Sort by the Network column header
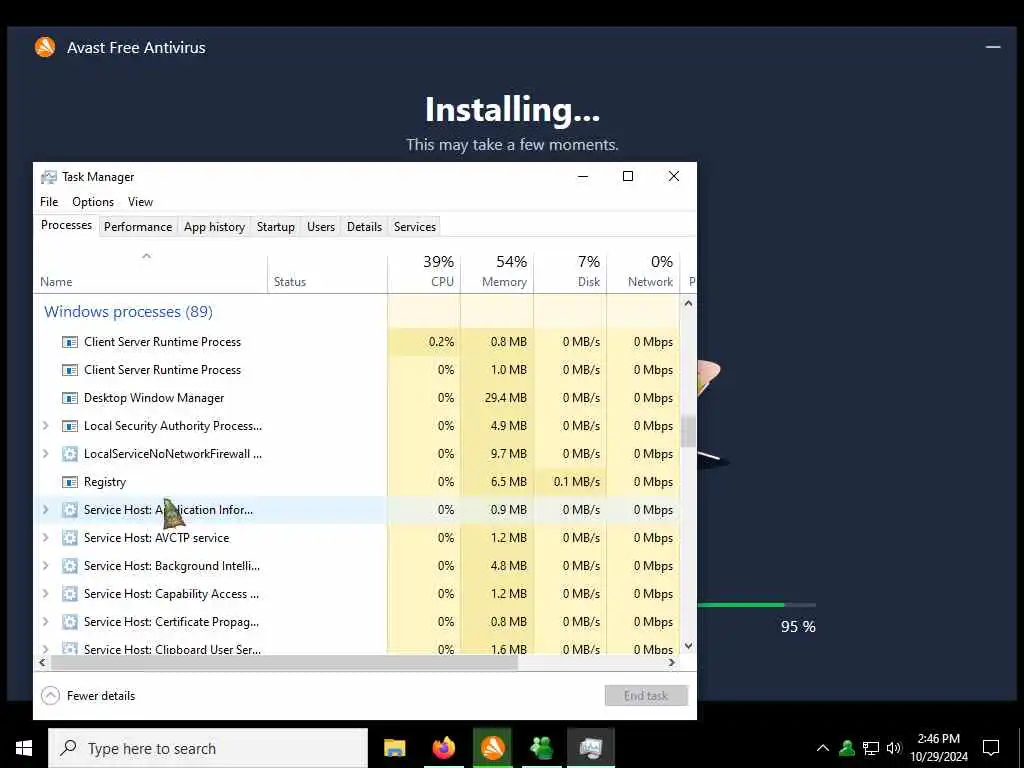This screenshot has width=1024, height=768. (644, 272)
